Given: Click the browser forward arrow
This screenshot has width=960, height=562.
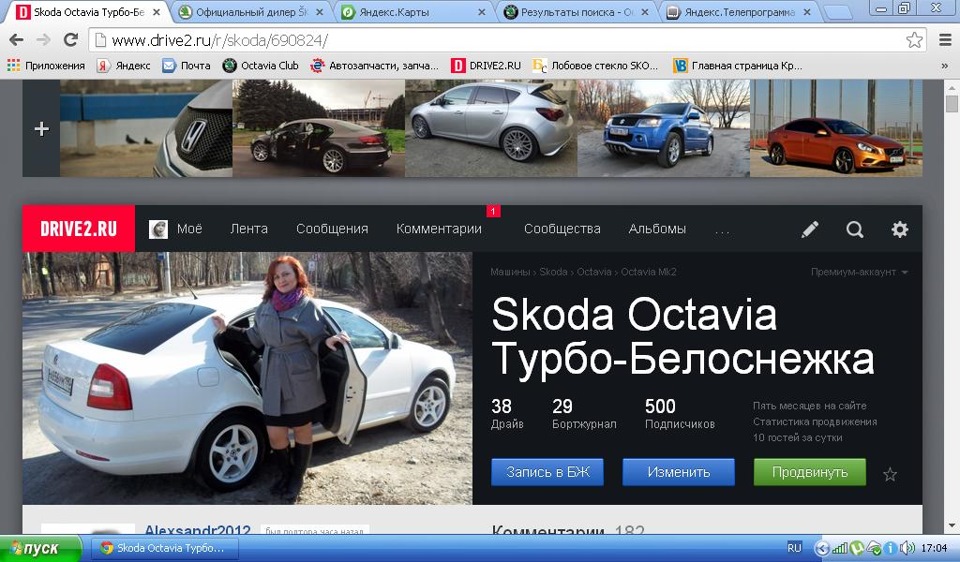Looking at the screenshot, I should click(43, 40).
